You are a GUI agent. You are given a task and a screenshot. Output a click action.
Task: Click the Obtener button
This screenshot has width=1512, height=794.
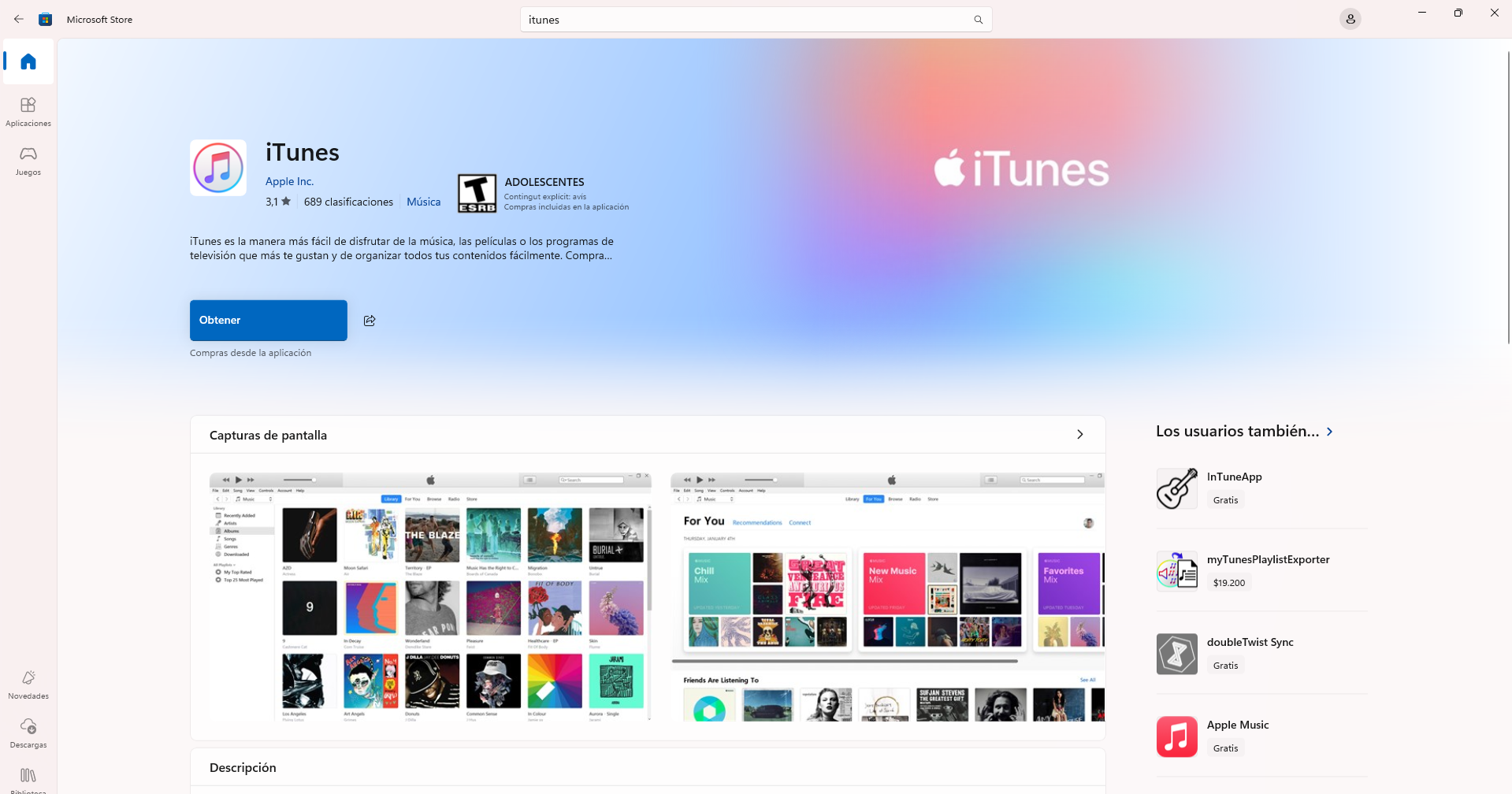click(269, 321)
